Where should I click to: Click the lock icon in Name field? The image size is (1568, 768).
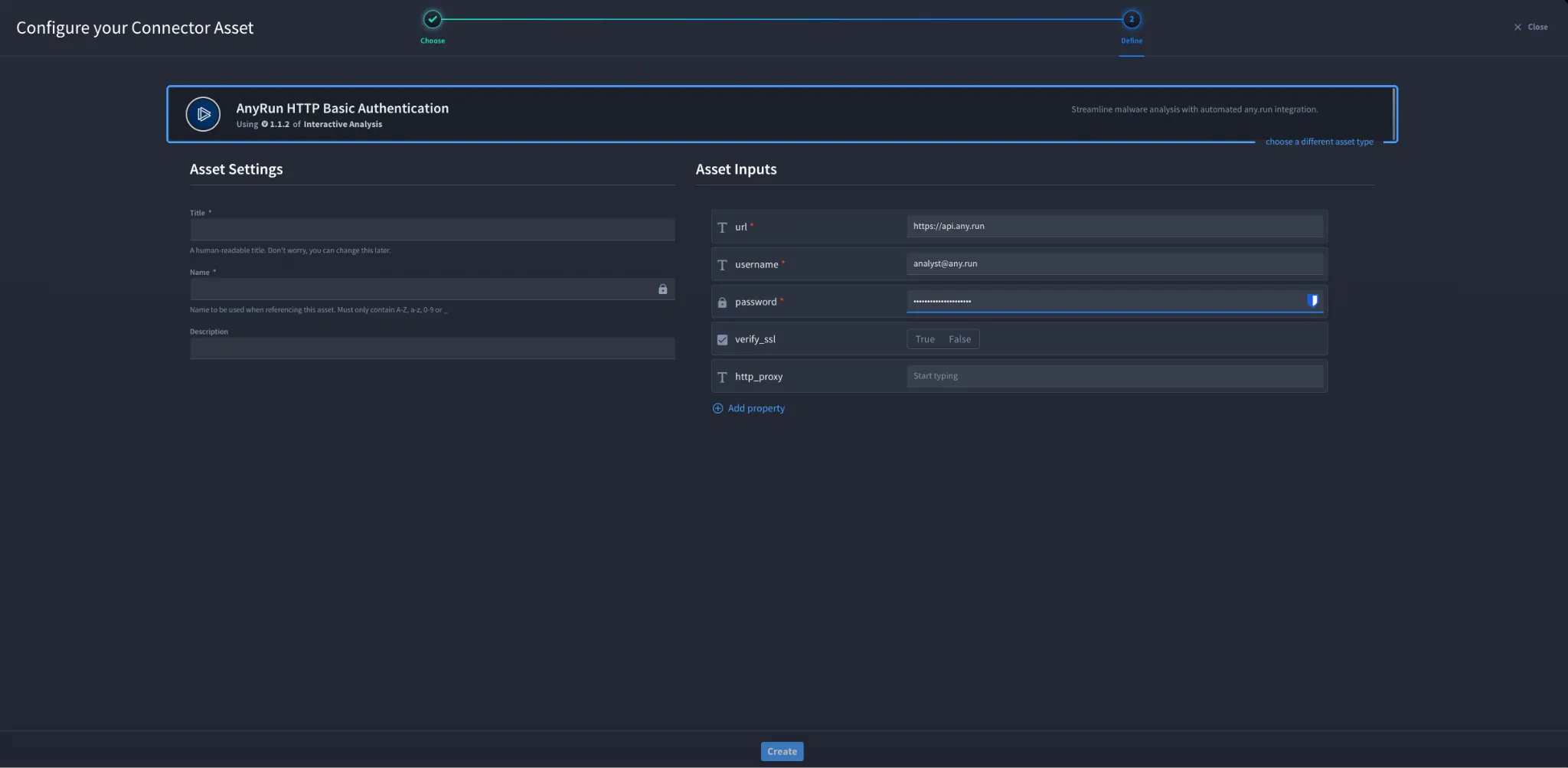663,289
